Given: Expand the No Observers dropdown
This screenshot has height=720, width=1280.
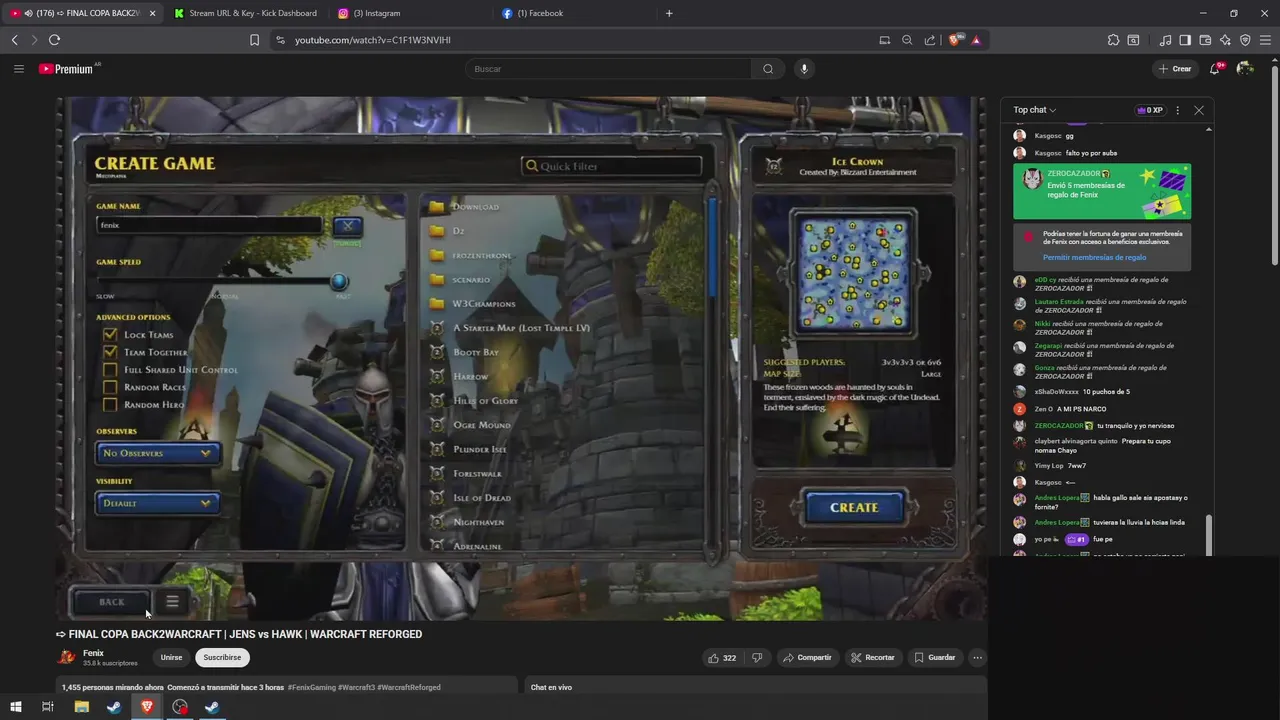Looking at the screenshot, I should tap(157, 453).
